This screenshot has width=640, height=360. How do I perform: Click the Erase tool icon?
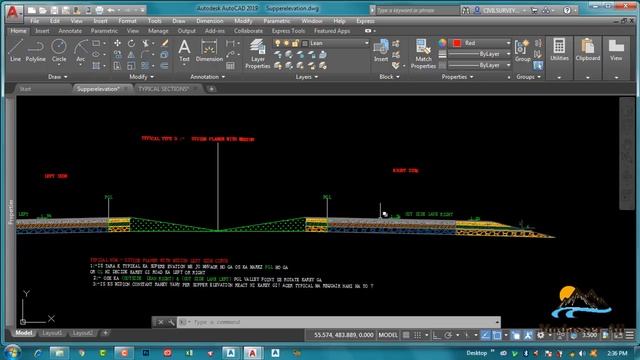pyautogui.click(x=164, y=43)
